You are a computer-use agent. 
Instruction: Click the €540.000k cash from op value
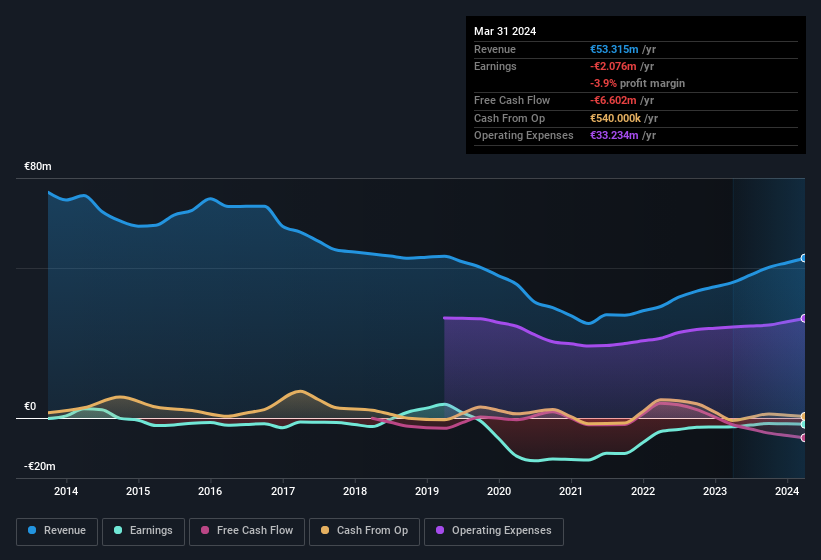point(615,118)
